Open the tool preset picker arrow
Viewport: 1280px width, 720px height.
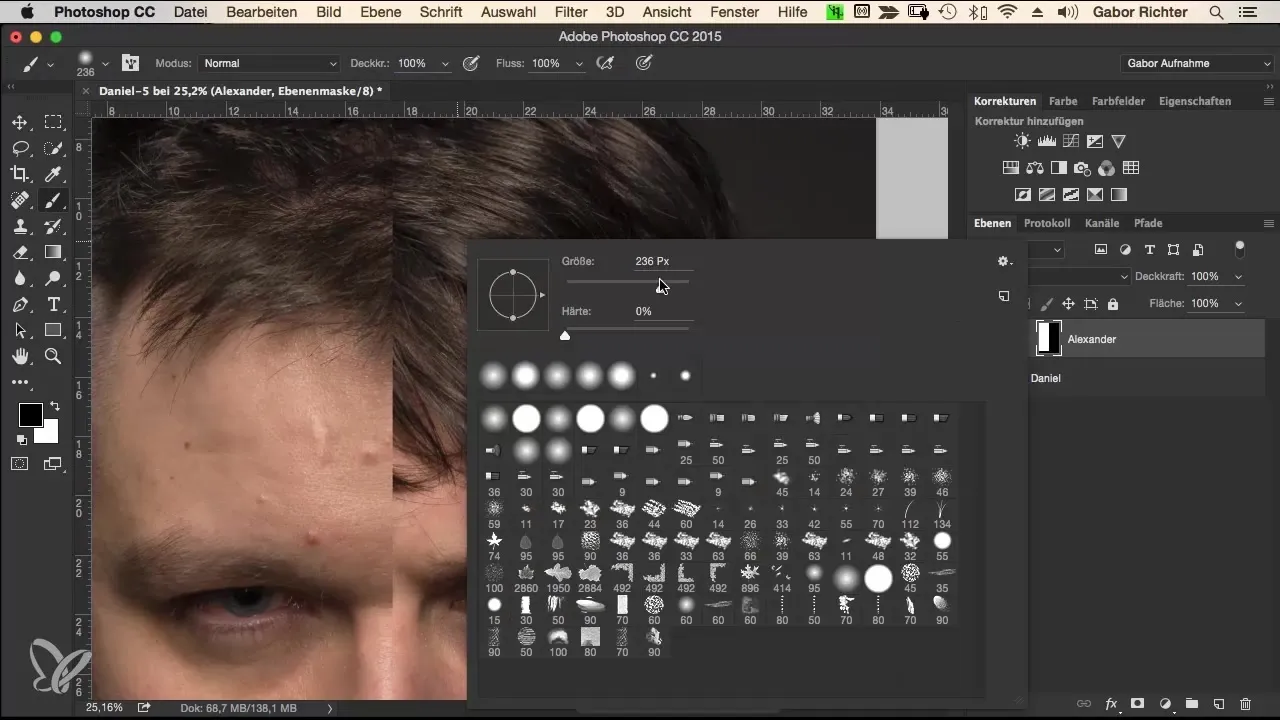click(50, 64)
